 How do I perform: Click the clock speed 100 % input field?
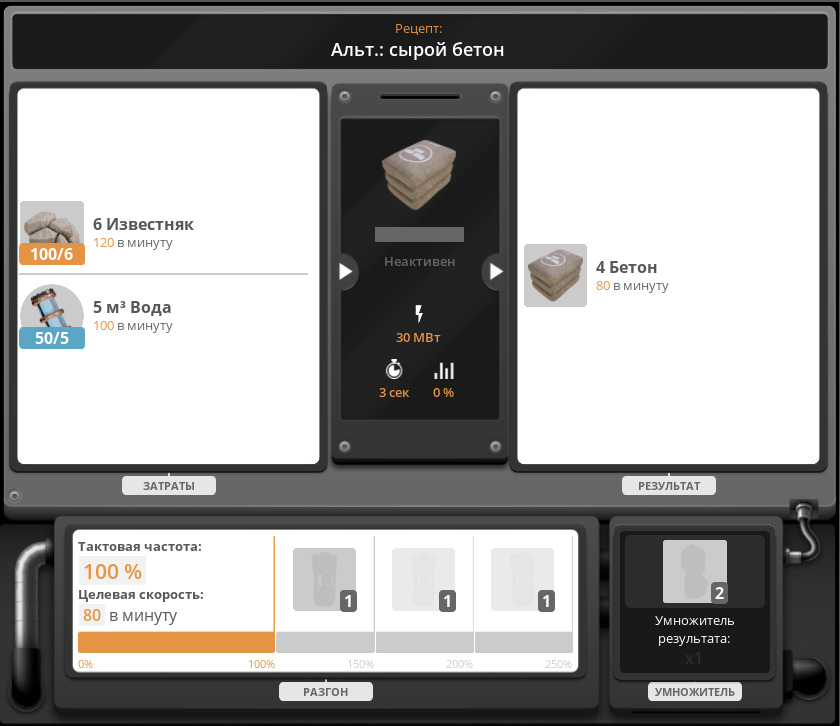point(112,571)
